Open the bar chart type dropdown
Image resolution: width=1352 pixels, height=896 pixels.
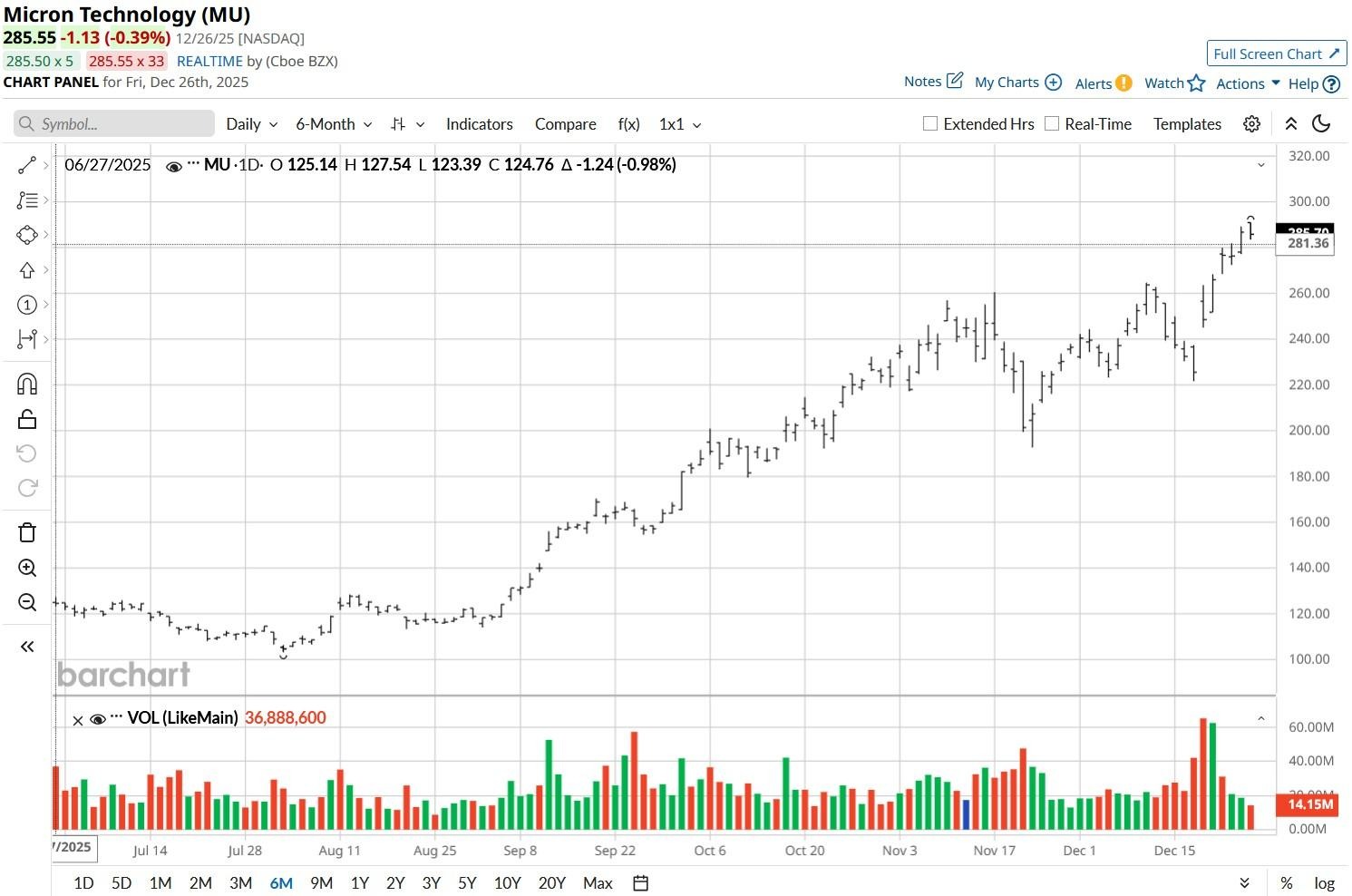(x=407, y=124)
